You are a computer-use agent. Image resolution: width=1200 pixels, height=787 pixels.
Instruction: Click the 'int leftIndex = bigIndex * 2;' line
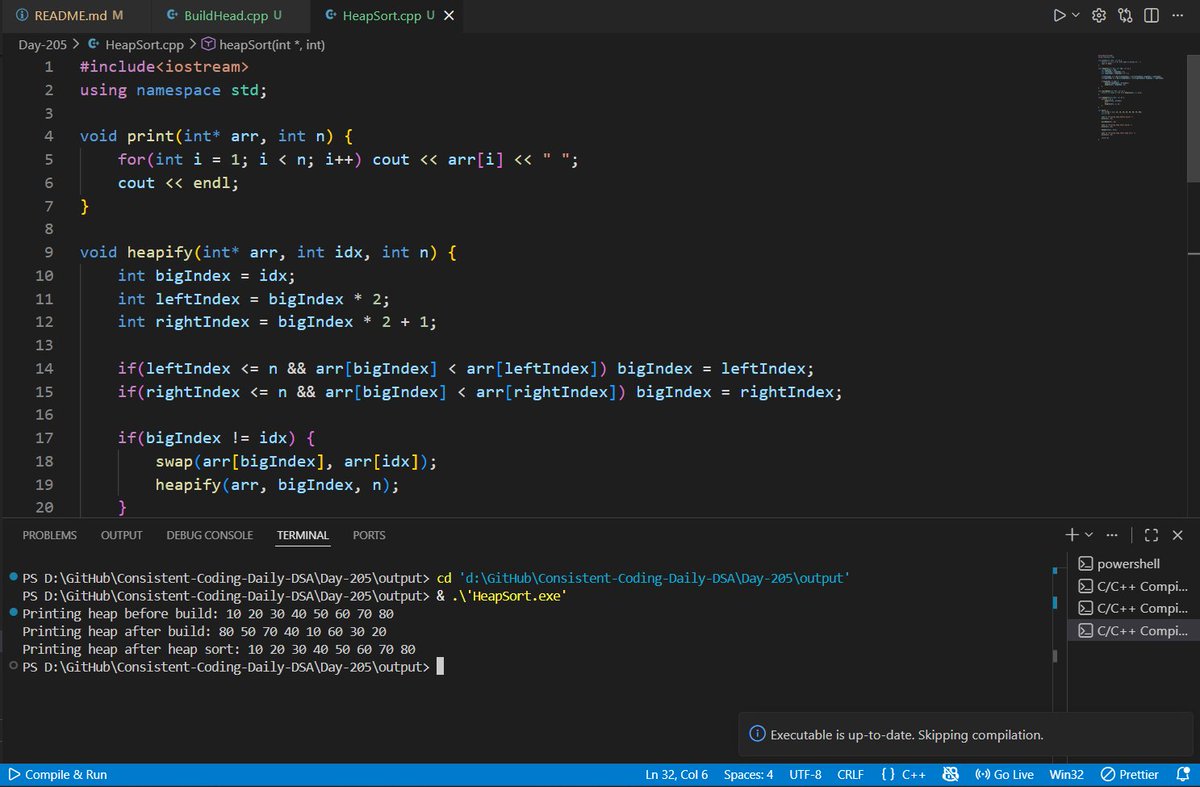(x=254, y=299)
